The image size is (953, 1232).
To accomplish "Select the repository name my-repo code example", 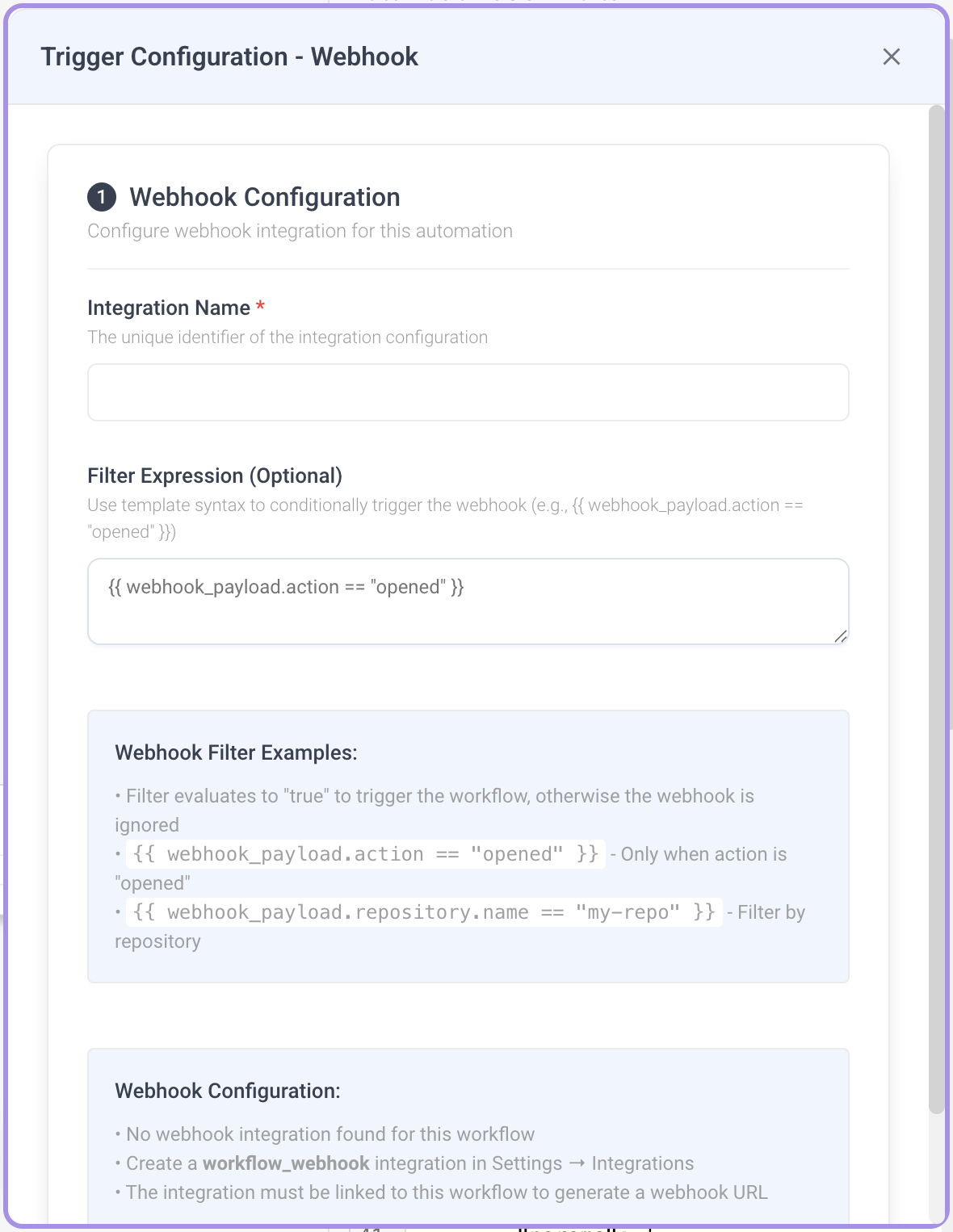I will pos(424,911).
